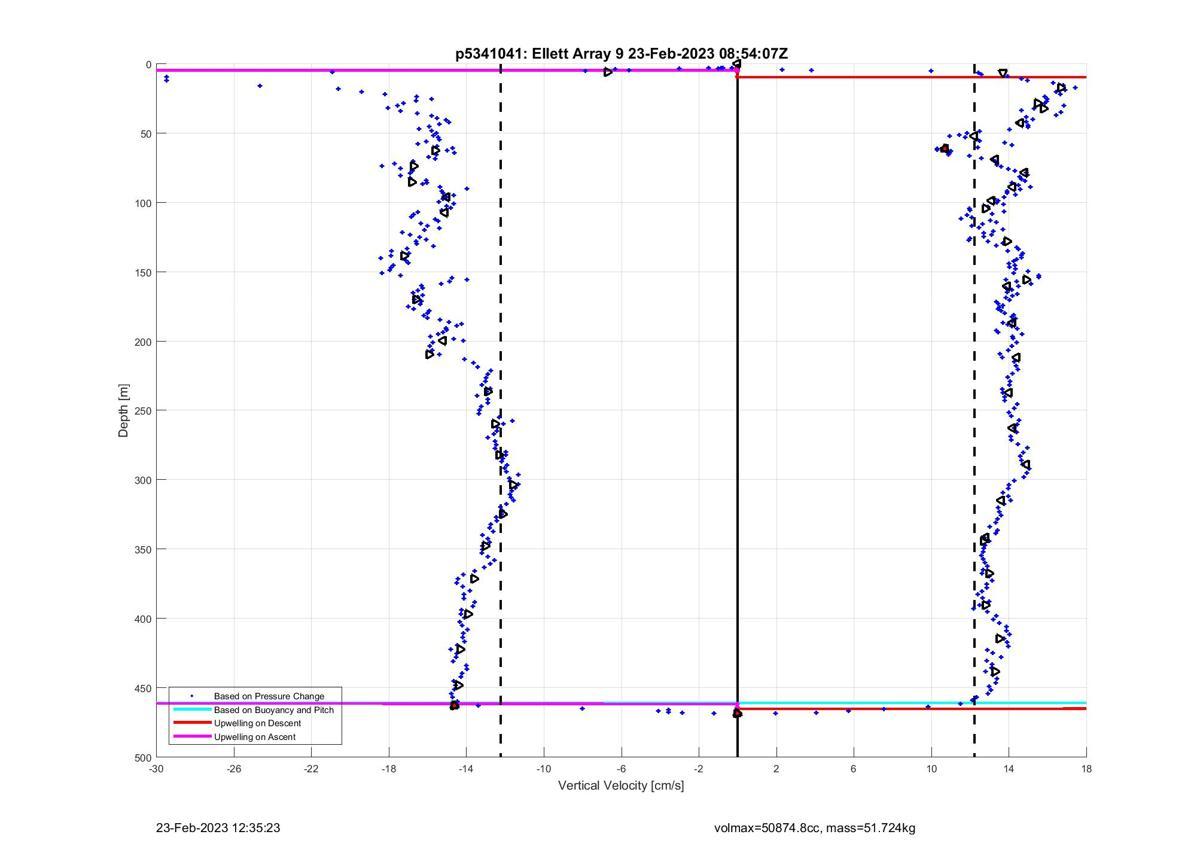Click x-axis tick label '6'
The width and height of the screenshot is (1200, 851).
point(854,769)
